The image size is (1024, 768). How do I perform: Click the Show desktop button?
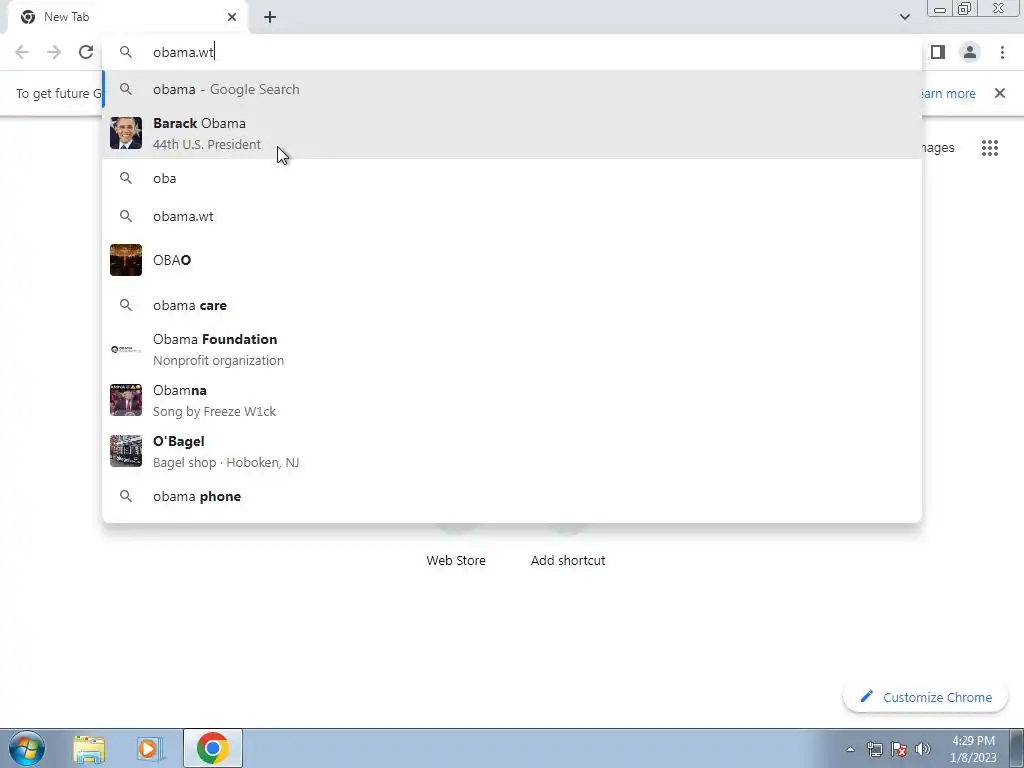pos(1017,748)
